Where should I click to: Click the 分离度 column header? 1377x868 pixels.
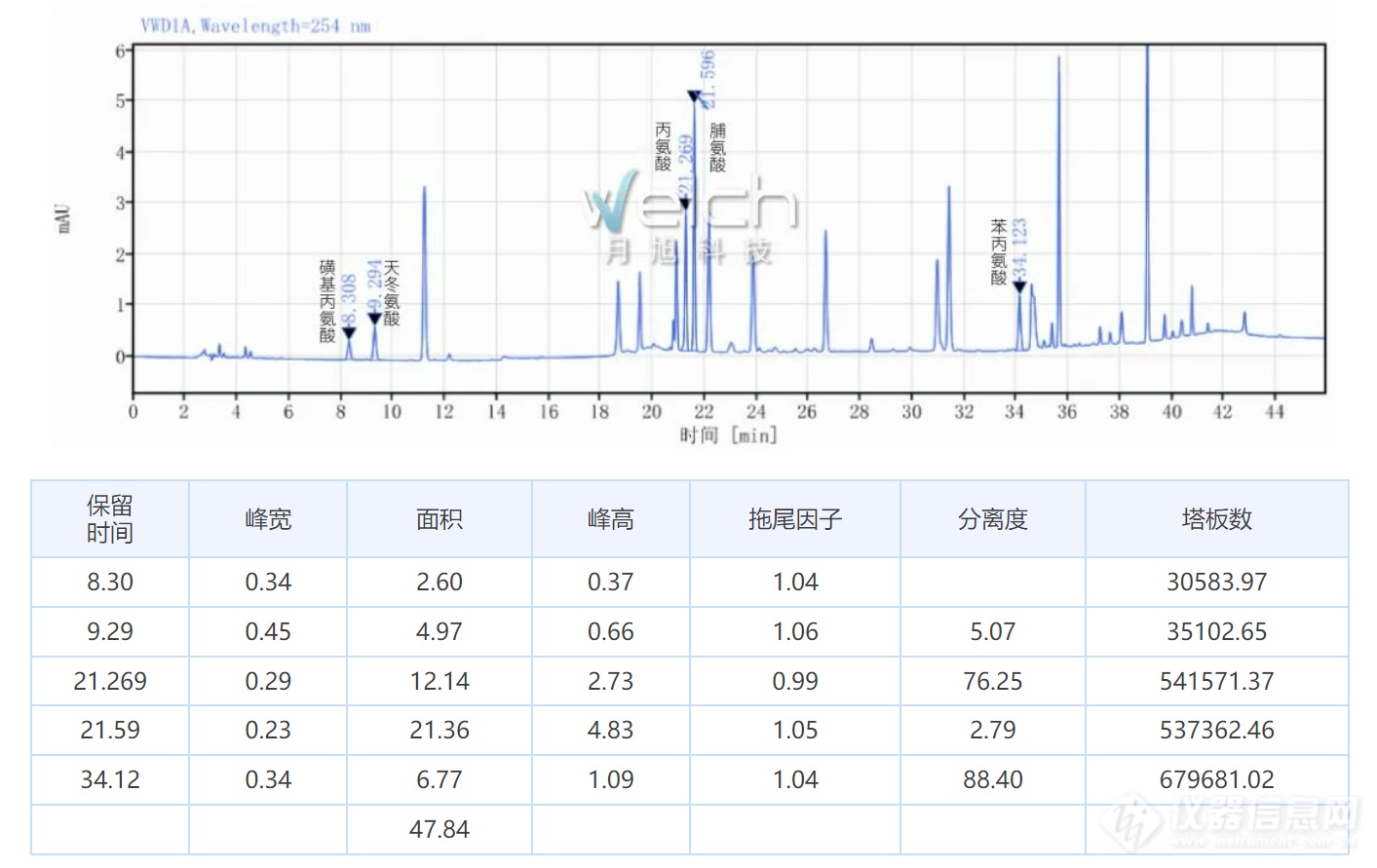coord(993,519)
